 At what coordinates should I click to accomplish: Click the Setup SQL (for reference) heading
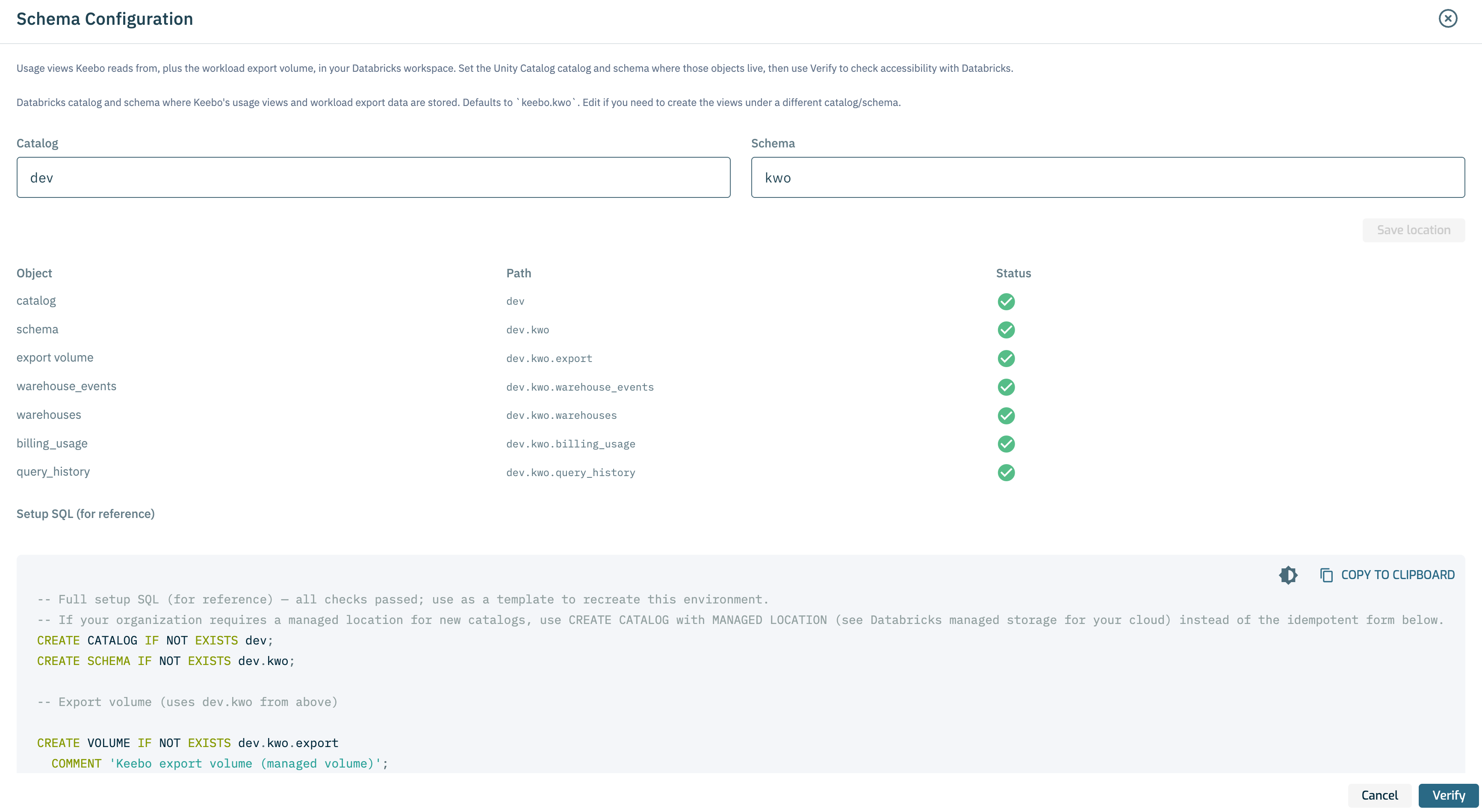[x=85, y=514]
